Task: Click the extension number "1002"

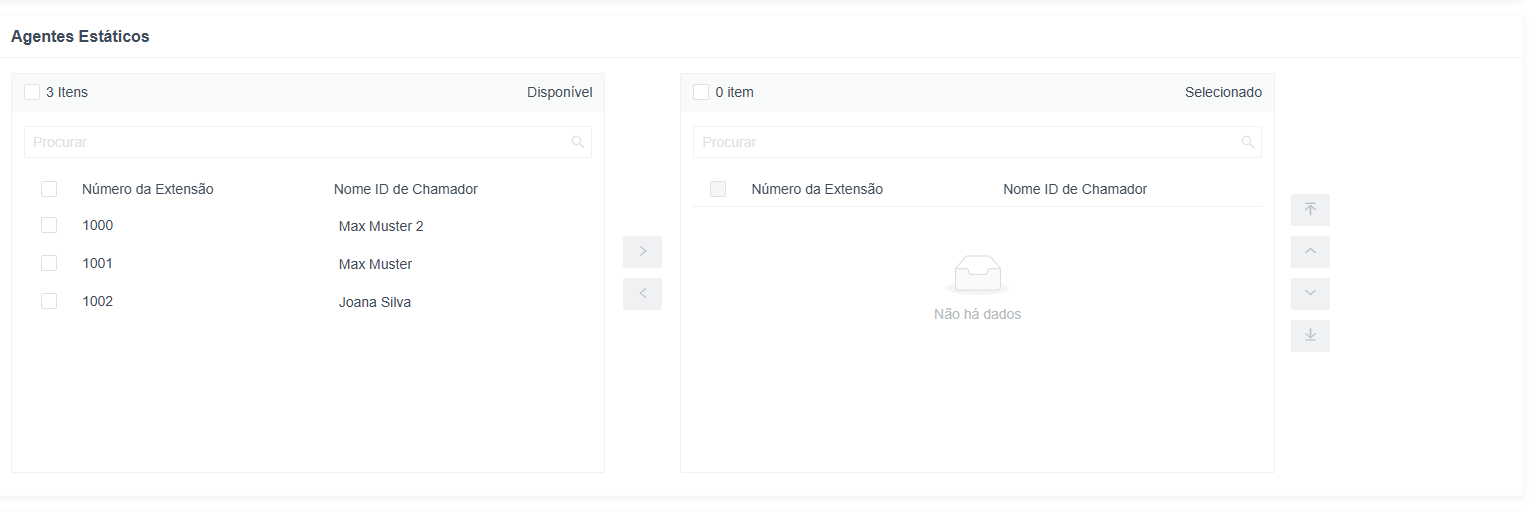Action: (x=98, y=301)
